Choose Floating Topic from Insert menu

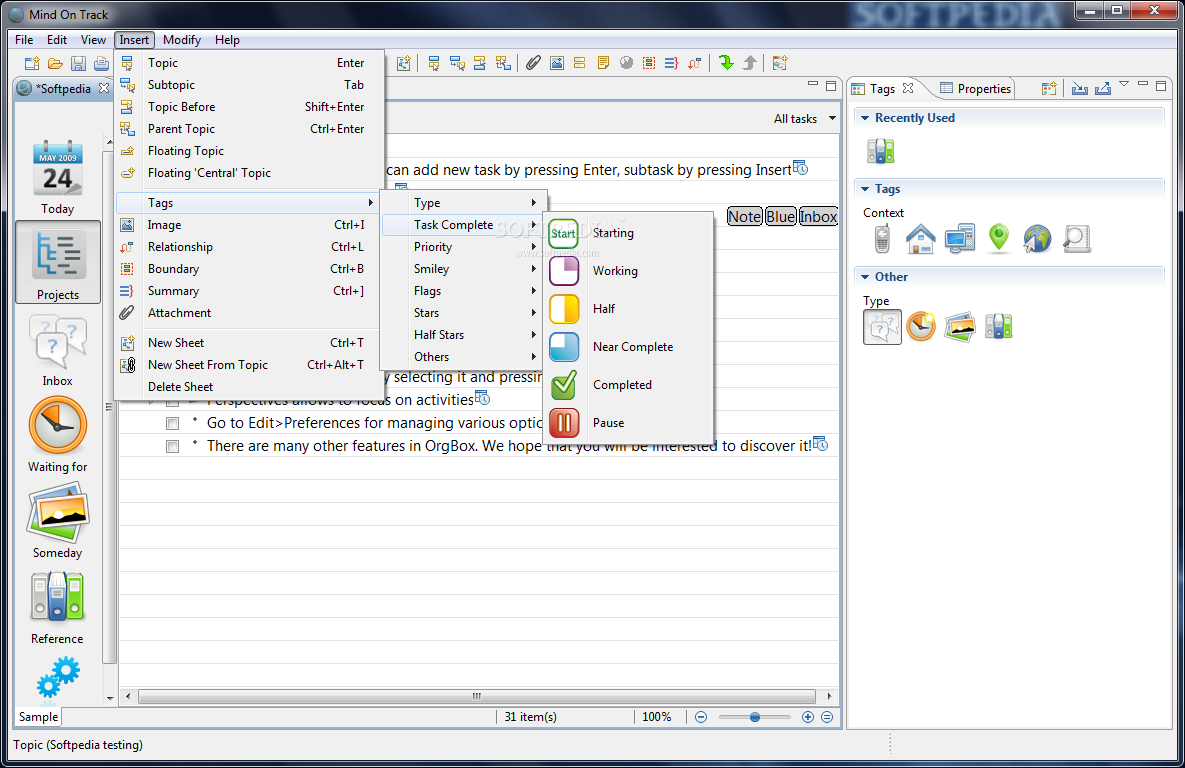(249, 151)
